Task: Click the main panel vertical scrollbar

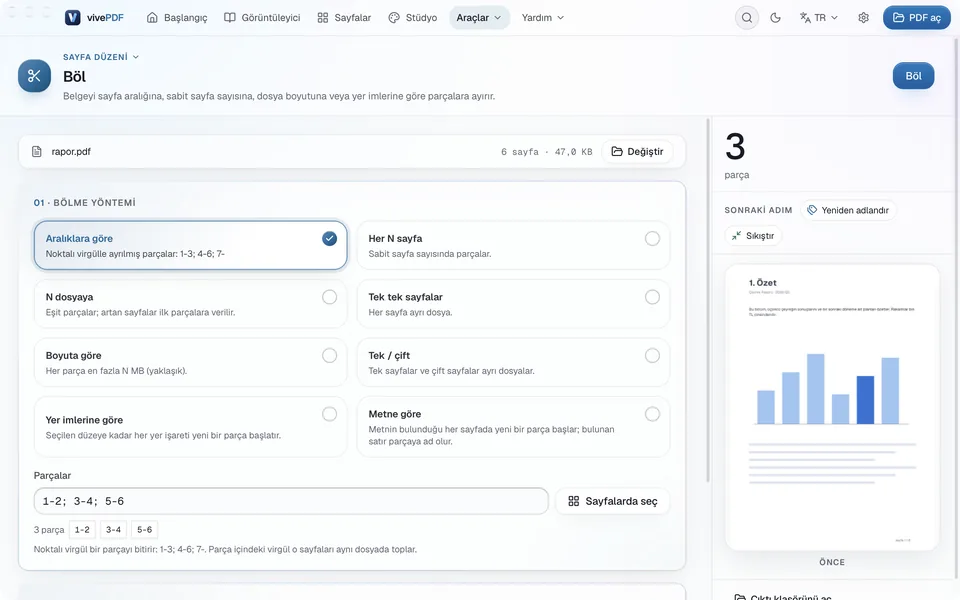Action: [708, 300]
